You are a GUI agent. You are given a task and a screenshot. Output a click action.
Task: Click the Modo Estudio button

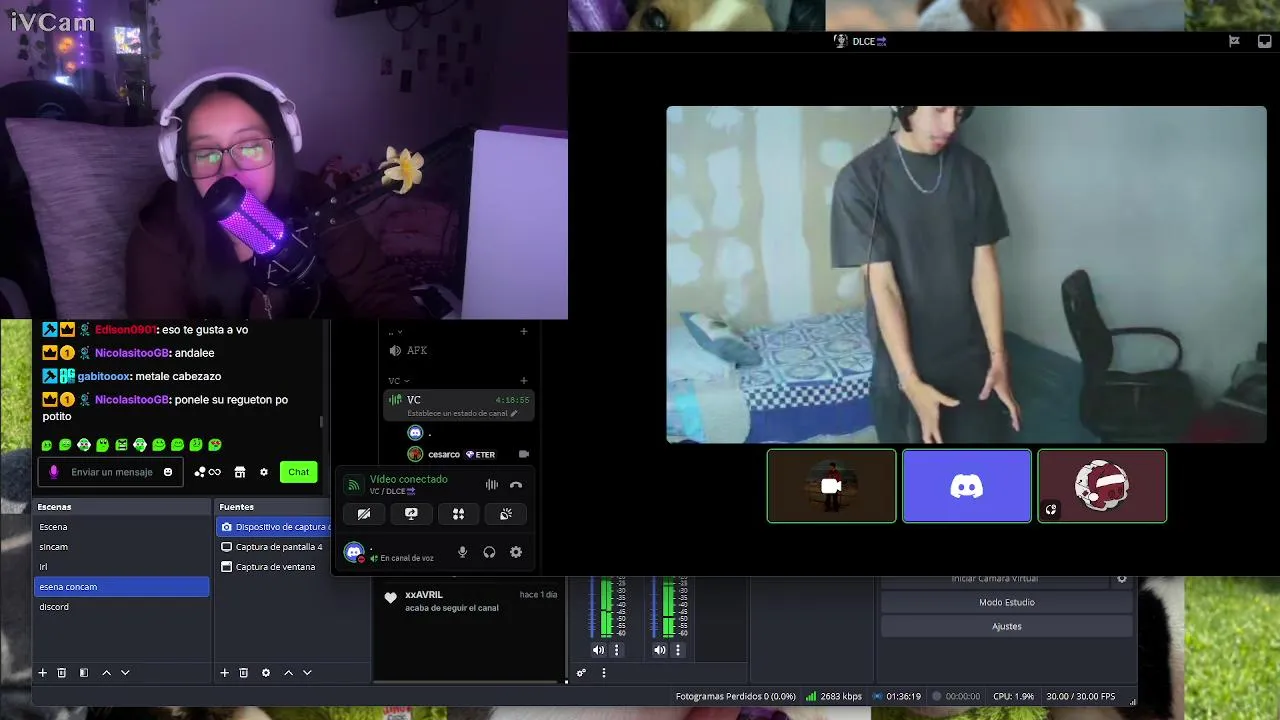[1006, 602]
